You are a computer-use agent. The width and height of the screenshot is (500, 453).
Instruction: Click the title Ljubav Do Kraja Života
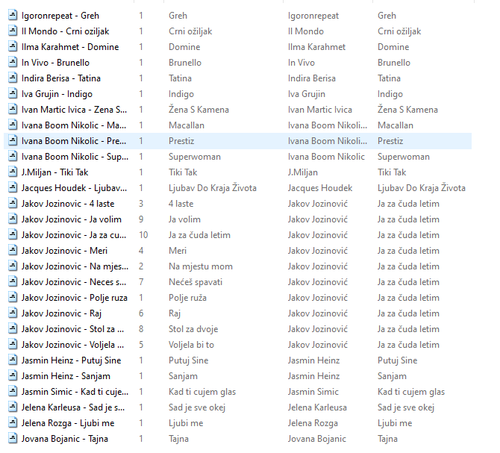212,188
